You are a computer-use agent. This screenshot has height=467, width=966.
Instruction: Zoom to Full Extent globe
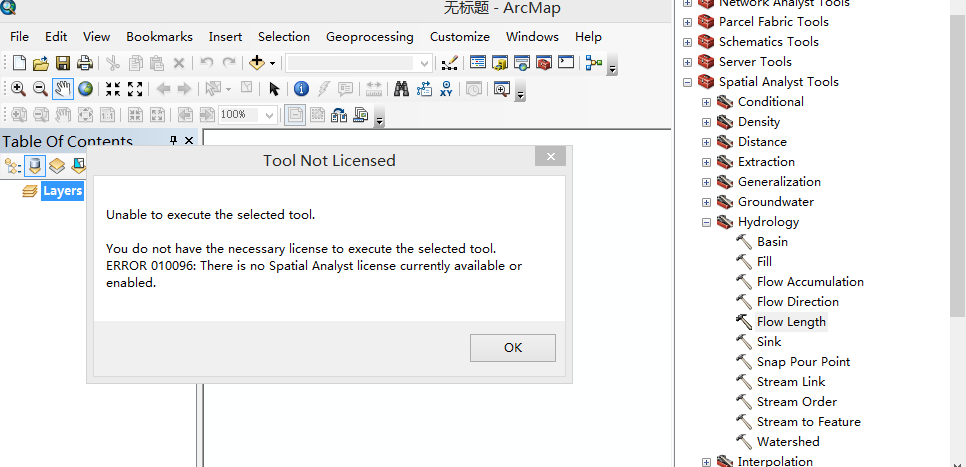(x=85, y=89)
